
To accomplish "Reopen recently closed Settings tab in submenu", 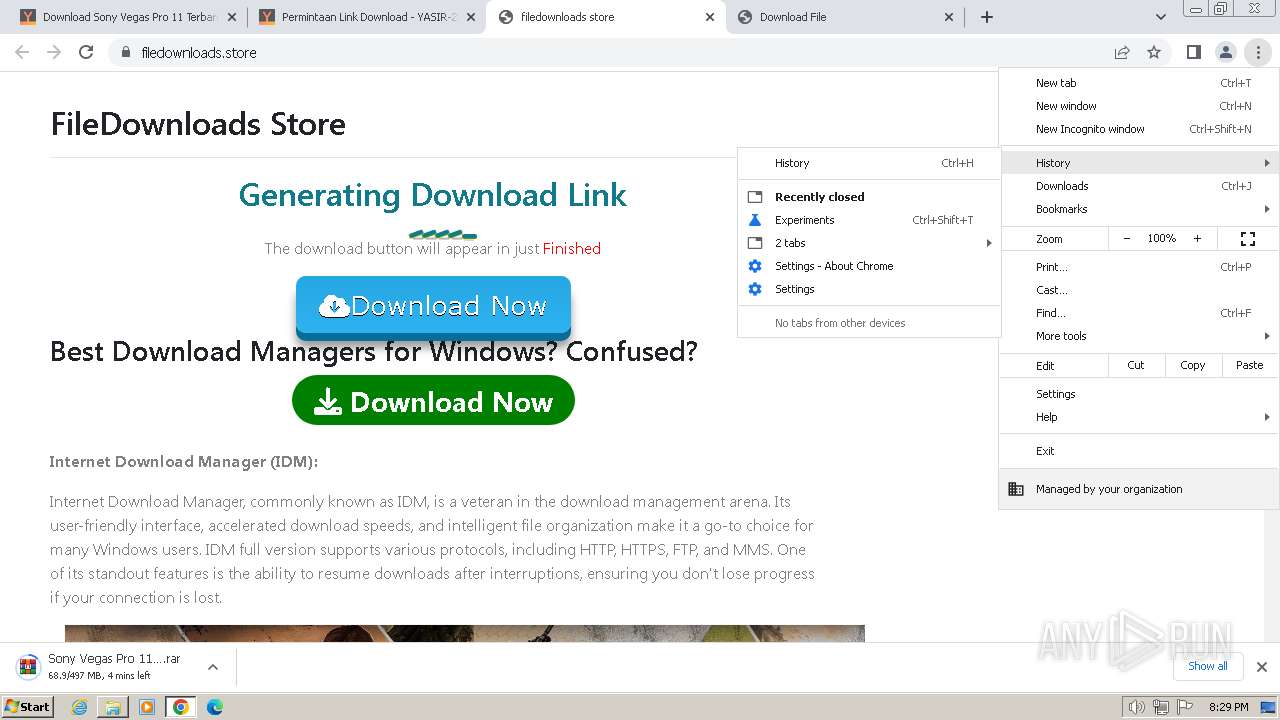I will [869, 289].
